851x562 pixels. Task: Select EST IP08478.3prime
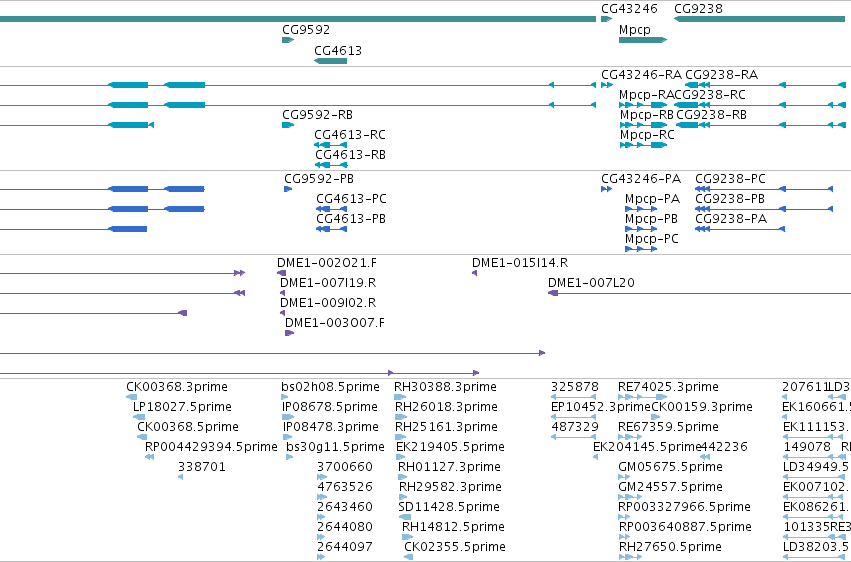pyautogui.click(x=331, y=427)
